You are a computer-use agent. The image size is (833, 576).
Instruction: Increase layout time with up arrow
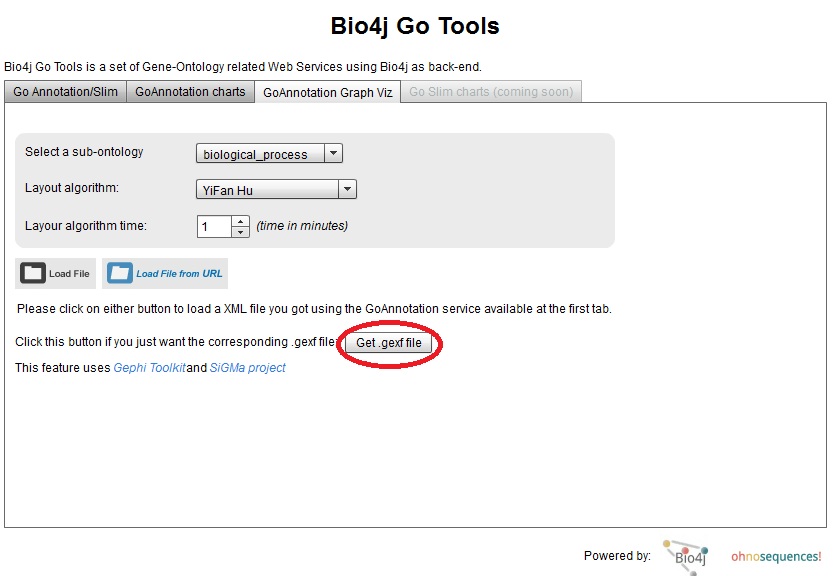click(241, 221)
